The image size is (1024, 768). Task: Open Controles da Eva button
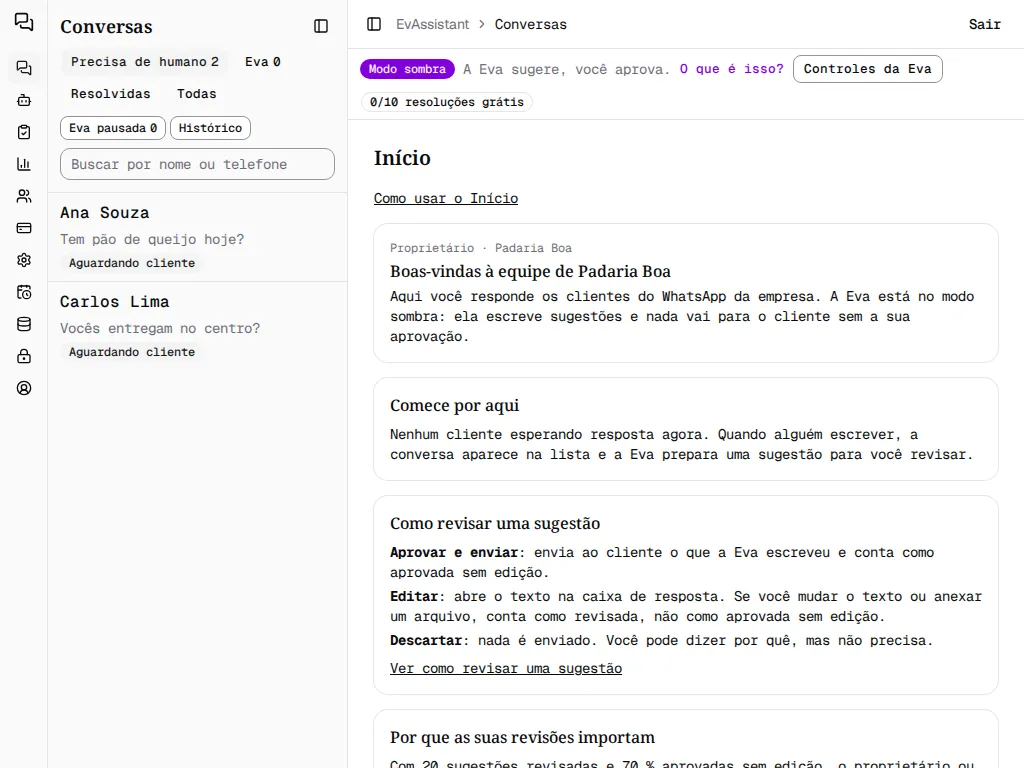[x=867, y=69]
